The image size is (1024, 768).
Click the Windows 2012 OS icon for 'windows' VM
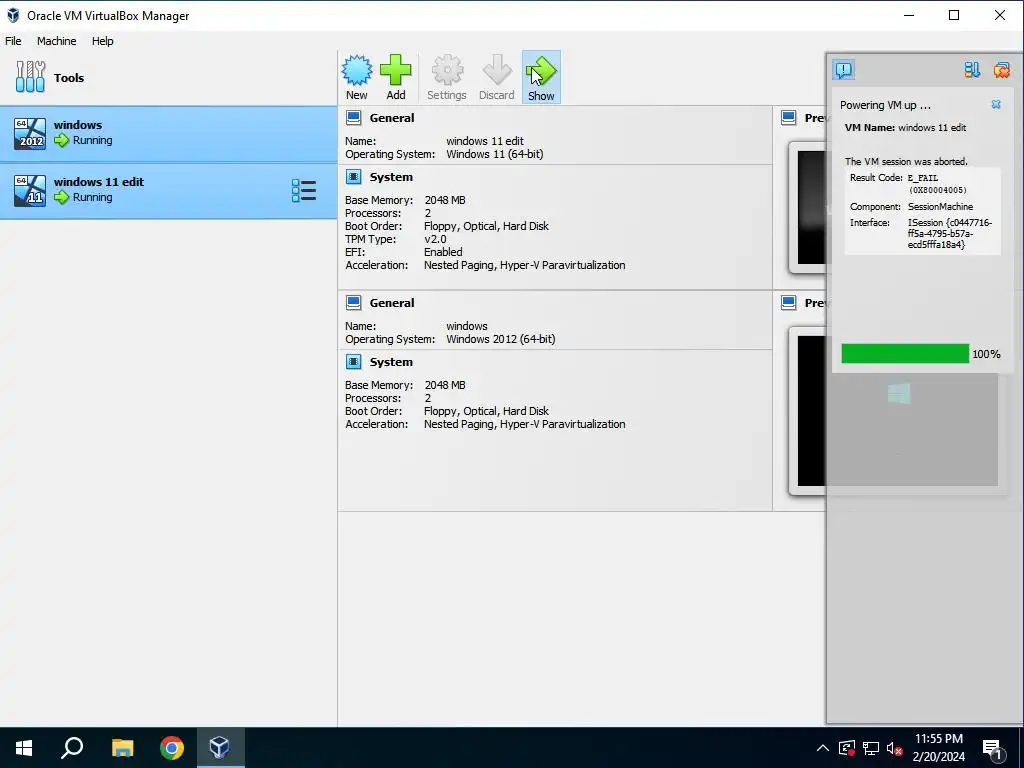(x=30, y=134)
